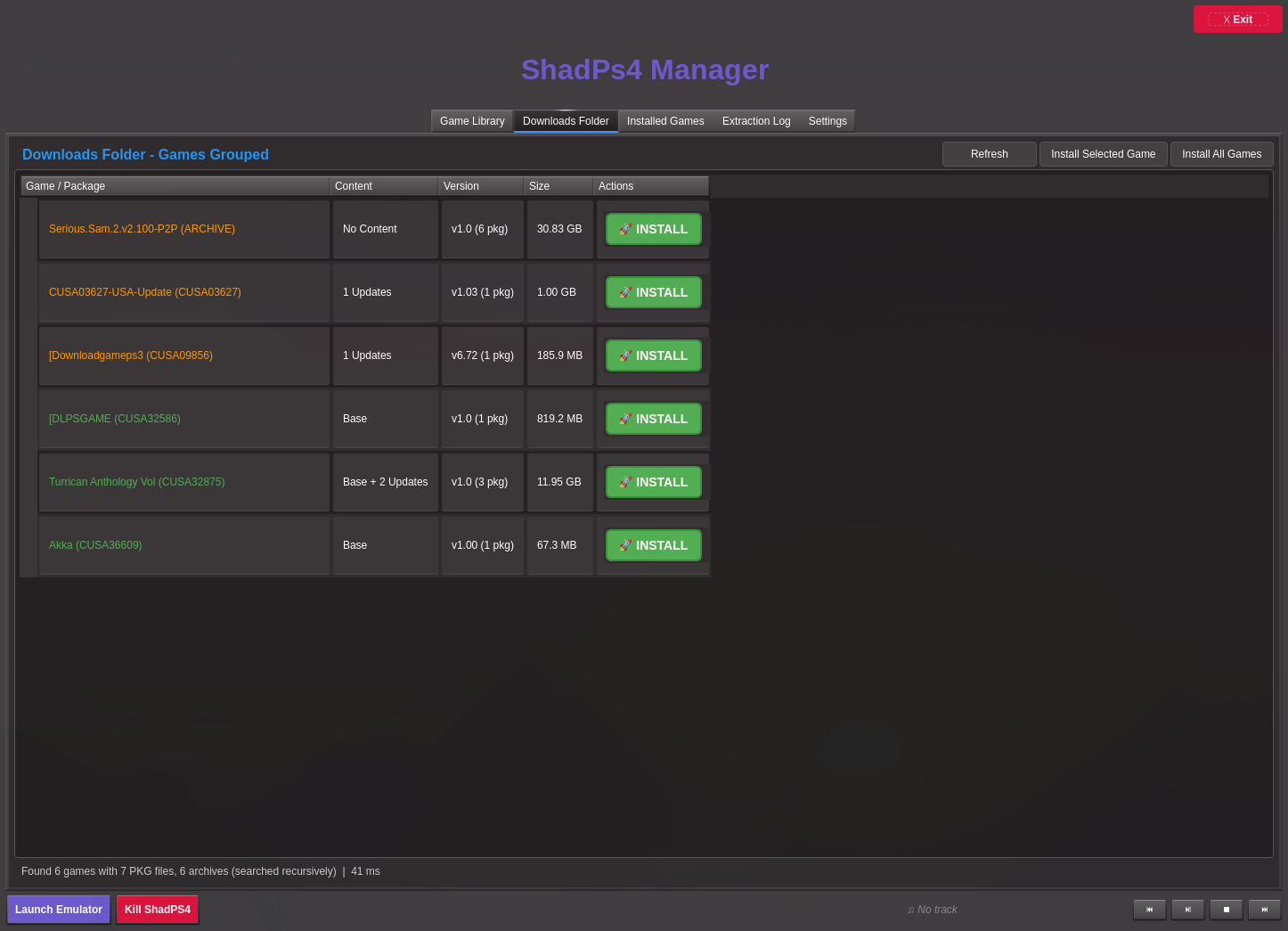This screenshot has height=931, width=1288.
Task: Install DLPSGAME CUSA32586 base game
Action: [x=653, y=419]
